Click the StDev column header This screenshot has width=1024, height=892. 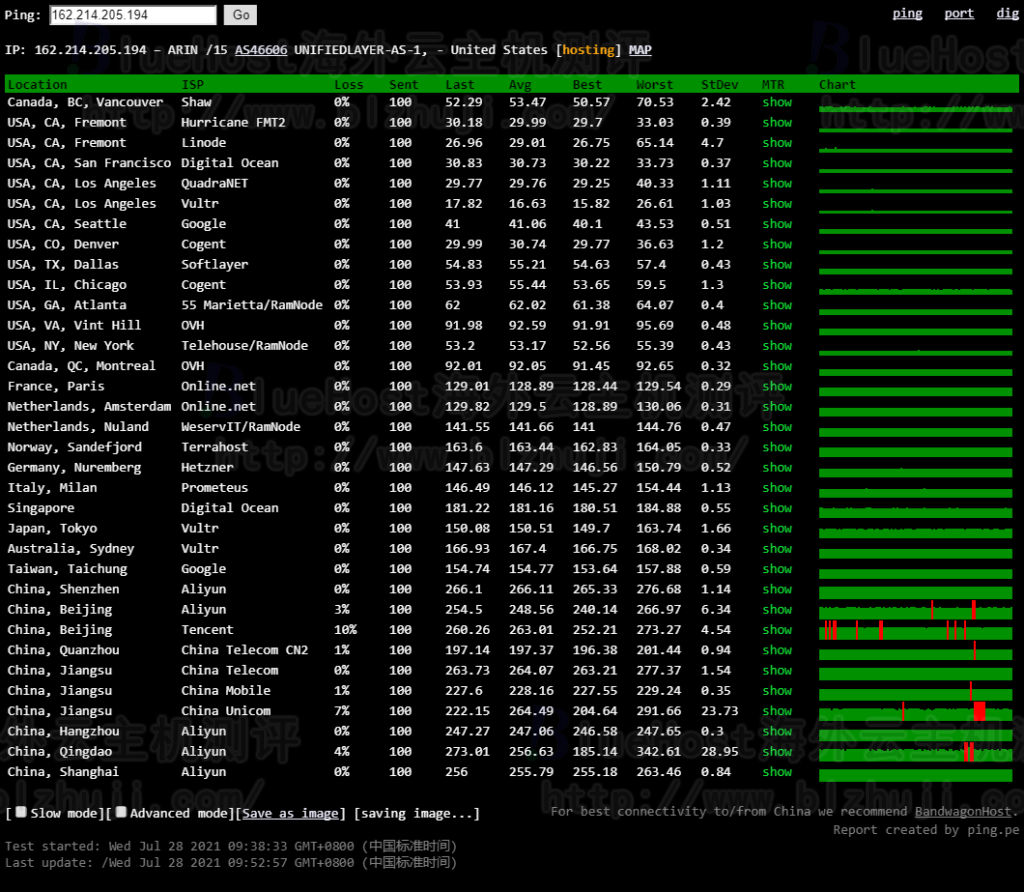[720, 85]
